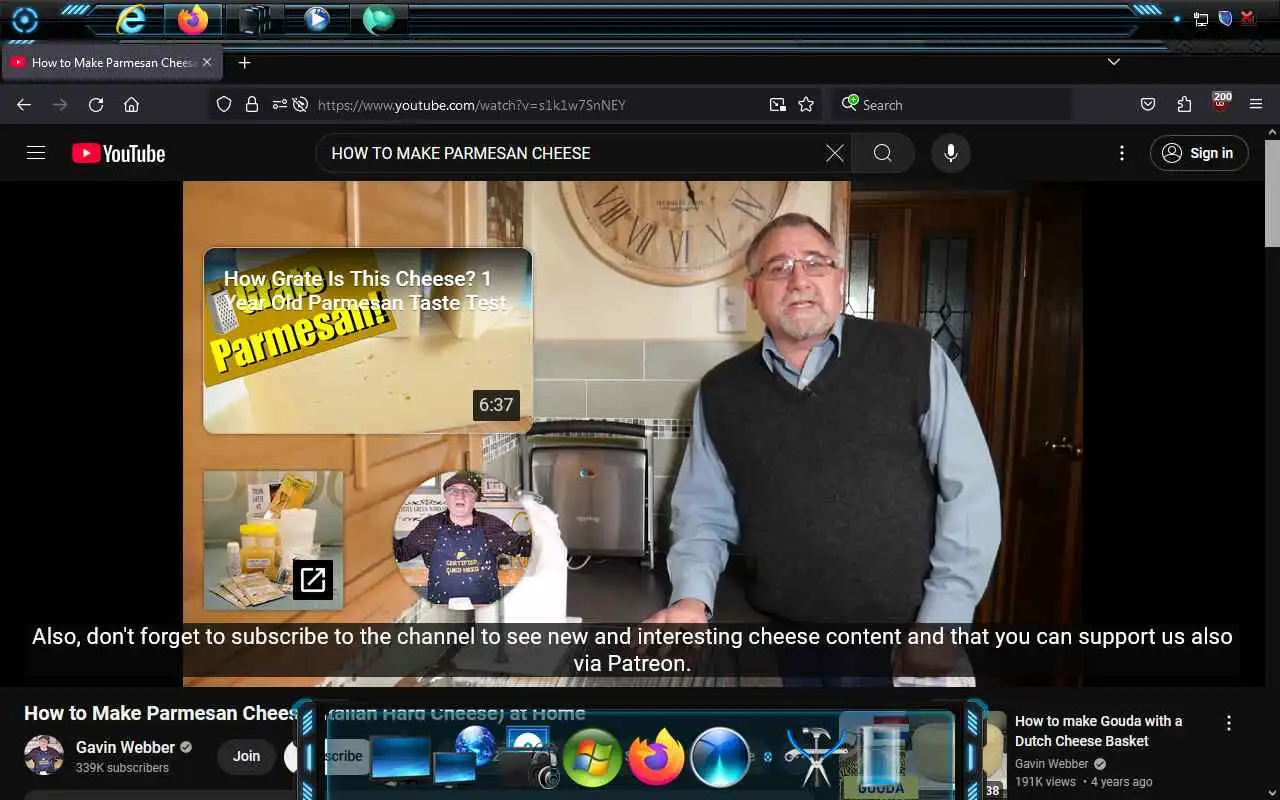The height and width of the screenshot is (800, 1280).
Task: Open the cheese kit end-screen thumbnail
Action: tap(273, 540)
